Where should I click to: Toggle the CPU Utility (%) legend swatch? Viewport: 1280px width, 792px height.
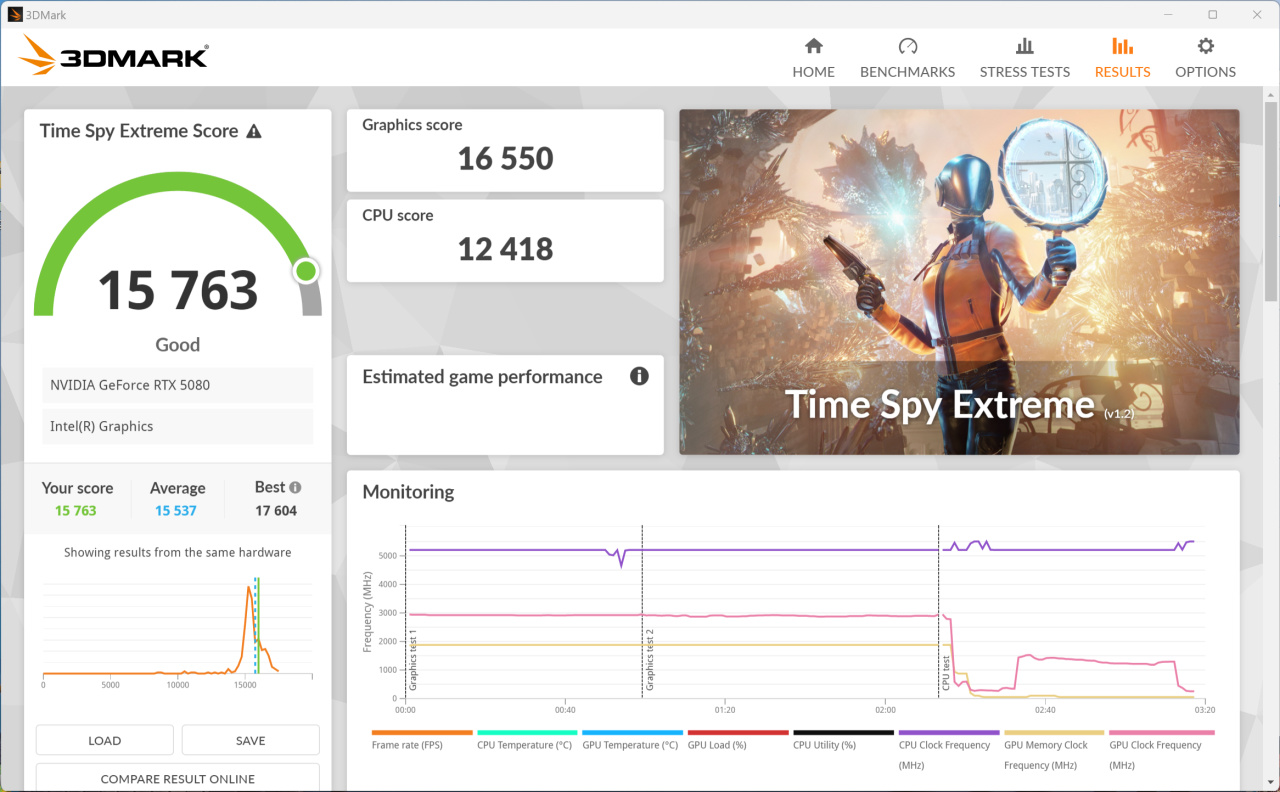(843, 733)
